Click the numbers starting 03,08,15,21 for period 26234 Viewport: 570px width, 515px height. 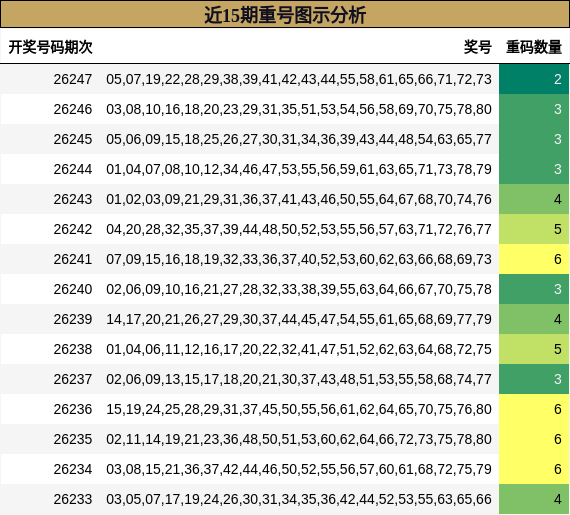coord(299,469)
